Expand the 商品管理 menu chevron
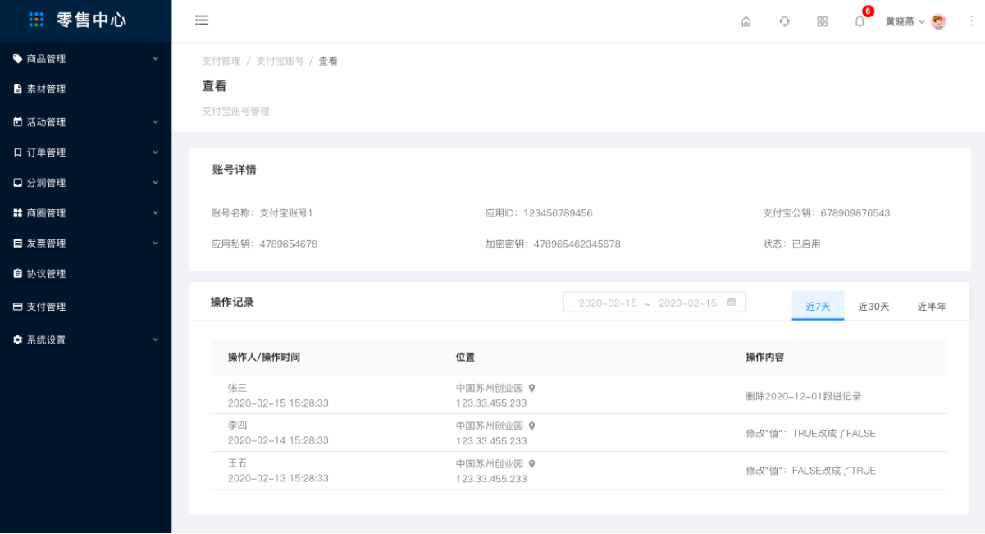The image size is (985, 534). click(155, 59)
